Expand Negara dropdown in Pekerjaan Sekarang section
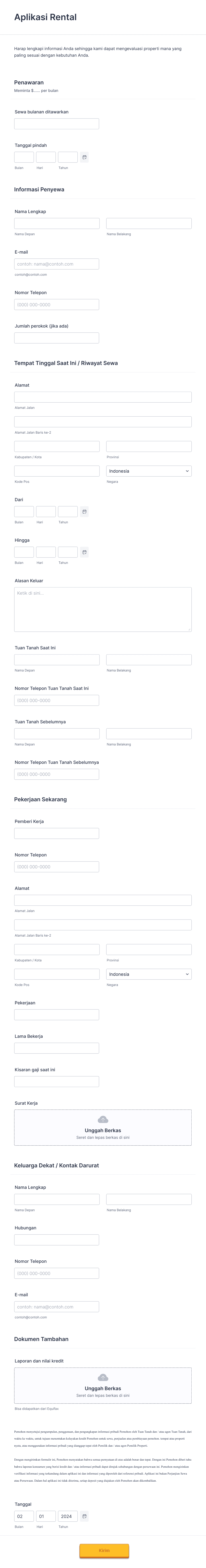Screen dimensions: 206x1568 coord(149,974)
